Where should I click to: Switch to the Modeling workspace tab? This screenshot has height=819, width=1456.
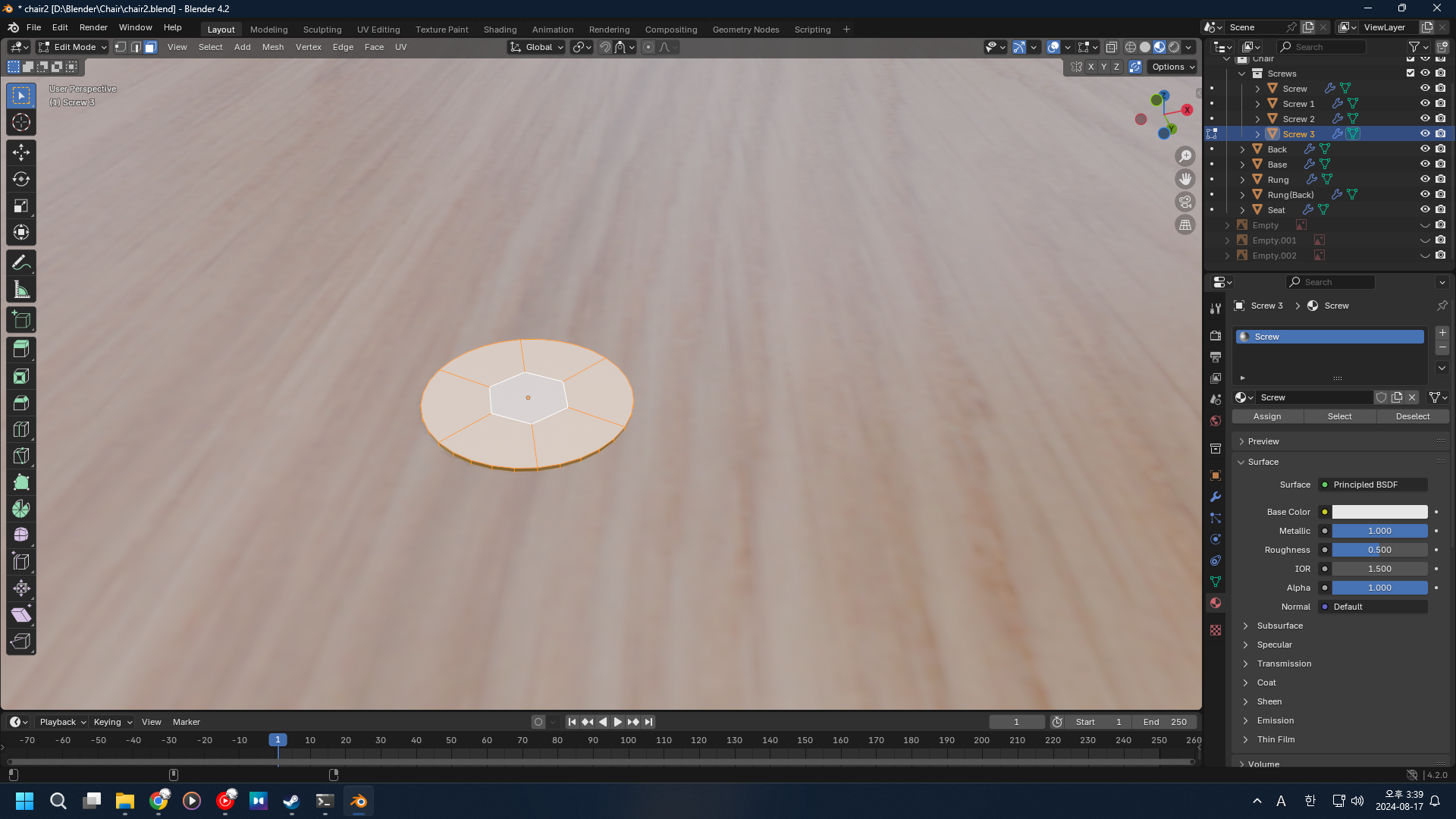pos(268,30)
